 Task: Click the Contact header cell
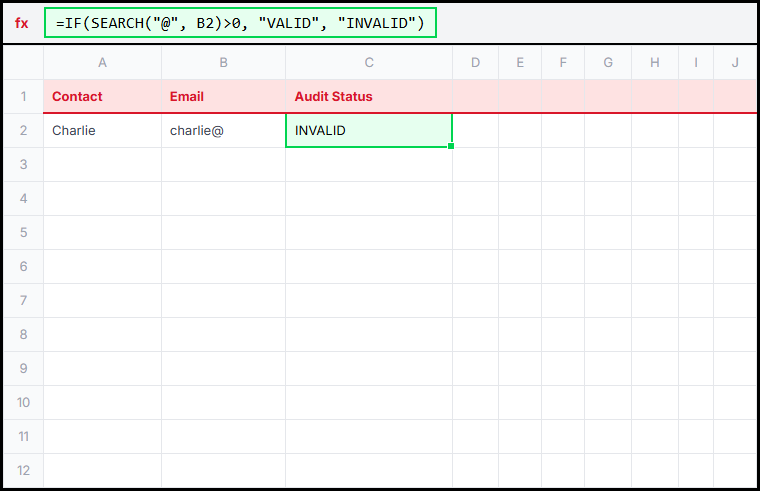click(102, 97)
